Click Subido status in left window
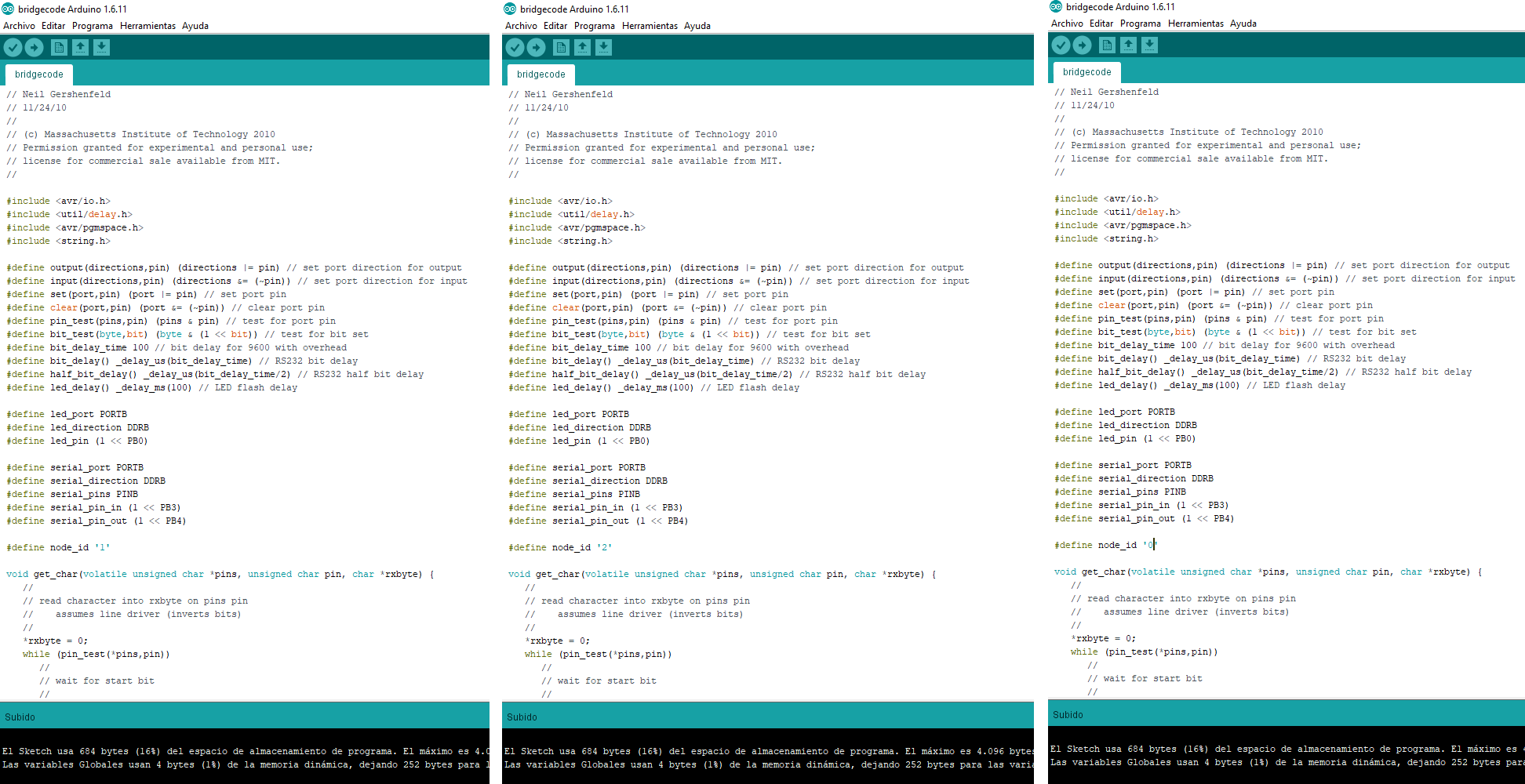The width and height of the screenshot is (1525, 784). click(x=20, y=717)
